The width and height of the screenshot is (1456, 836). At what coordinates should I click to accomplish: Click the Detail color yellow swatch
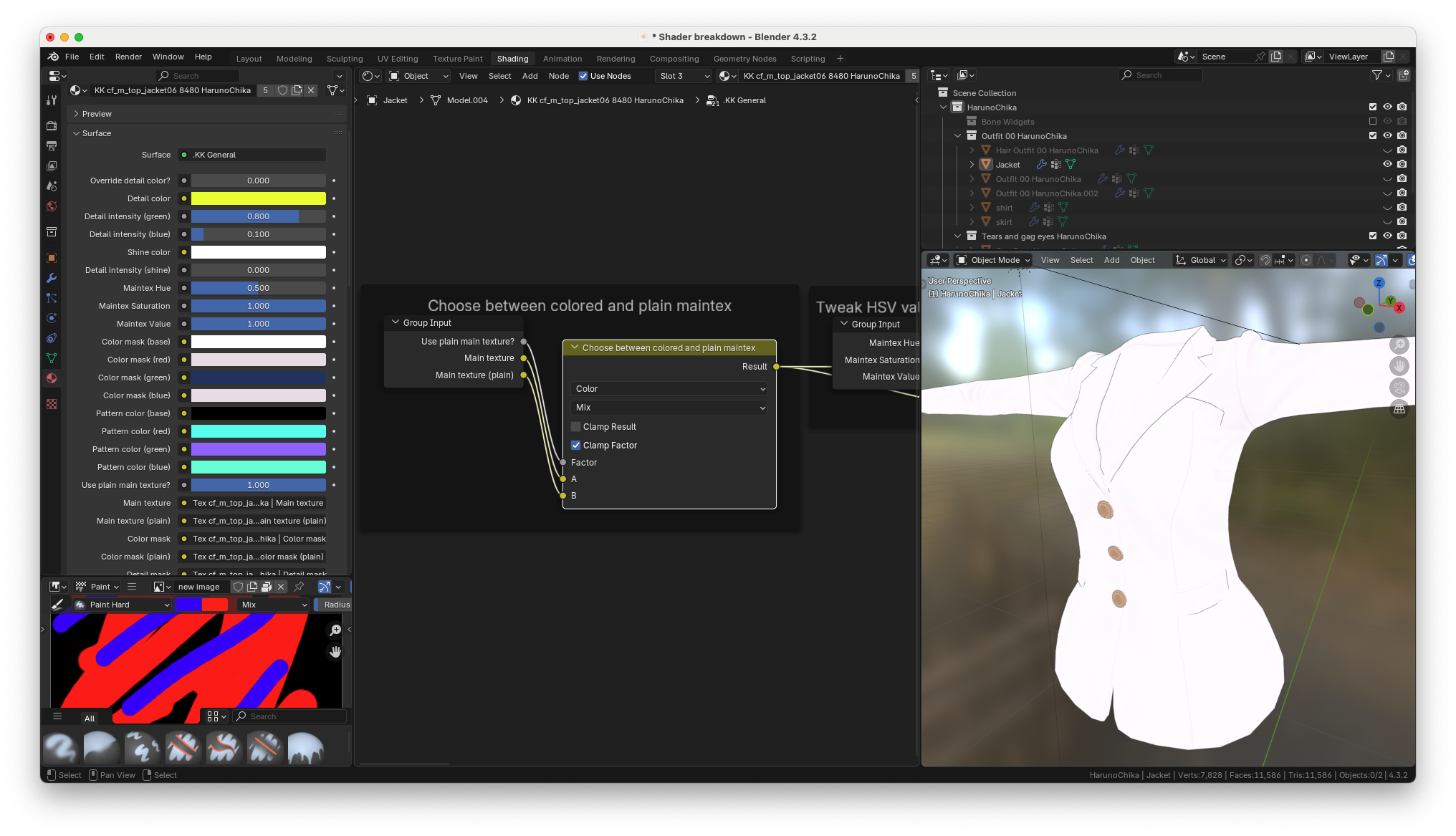coord(258,198)
